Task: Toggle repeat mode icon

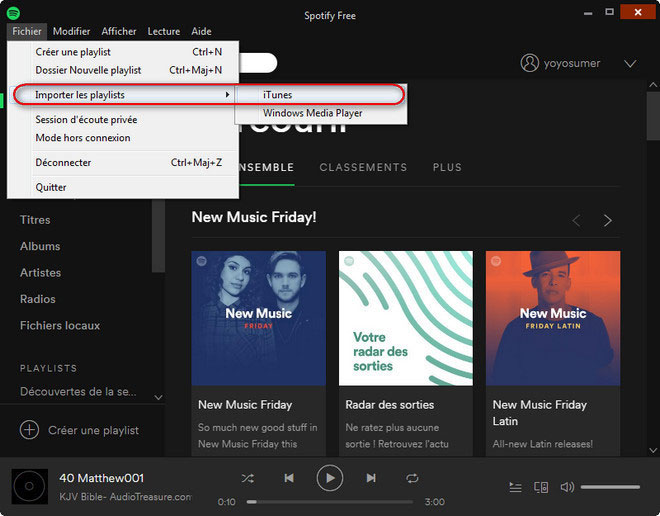Action: click(x=412, y=479)
